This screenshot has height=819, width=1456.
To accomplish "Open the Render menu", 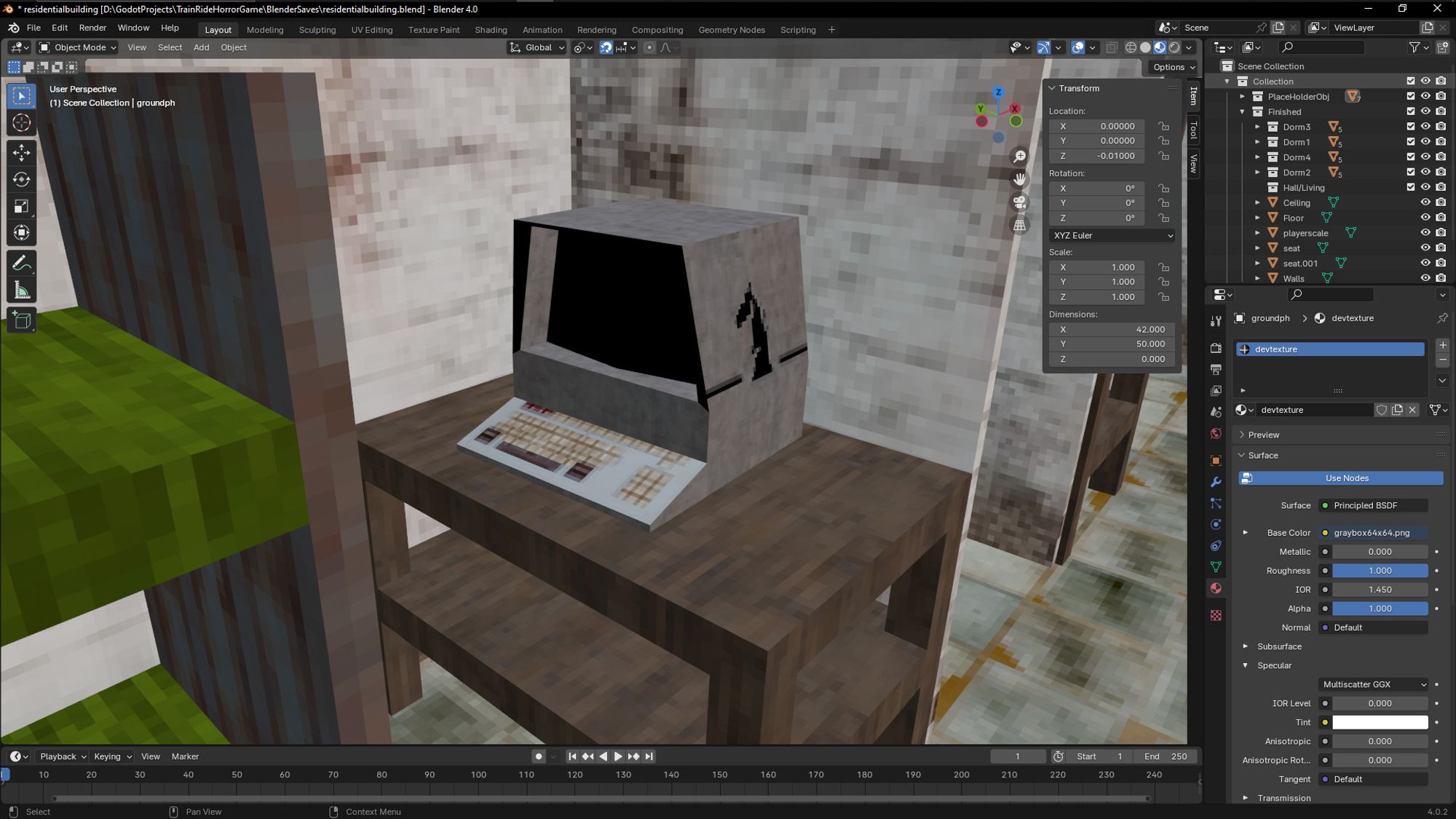I will coord(92,28).
